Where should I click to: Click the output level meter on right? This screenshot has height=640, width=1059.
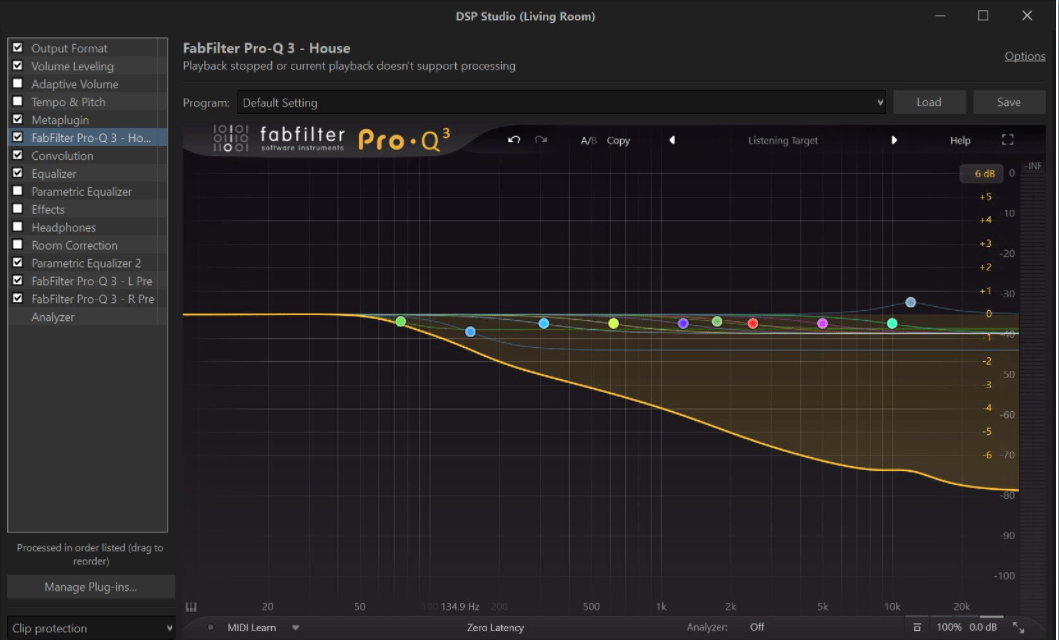coord(1033,385)
